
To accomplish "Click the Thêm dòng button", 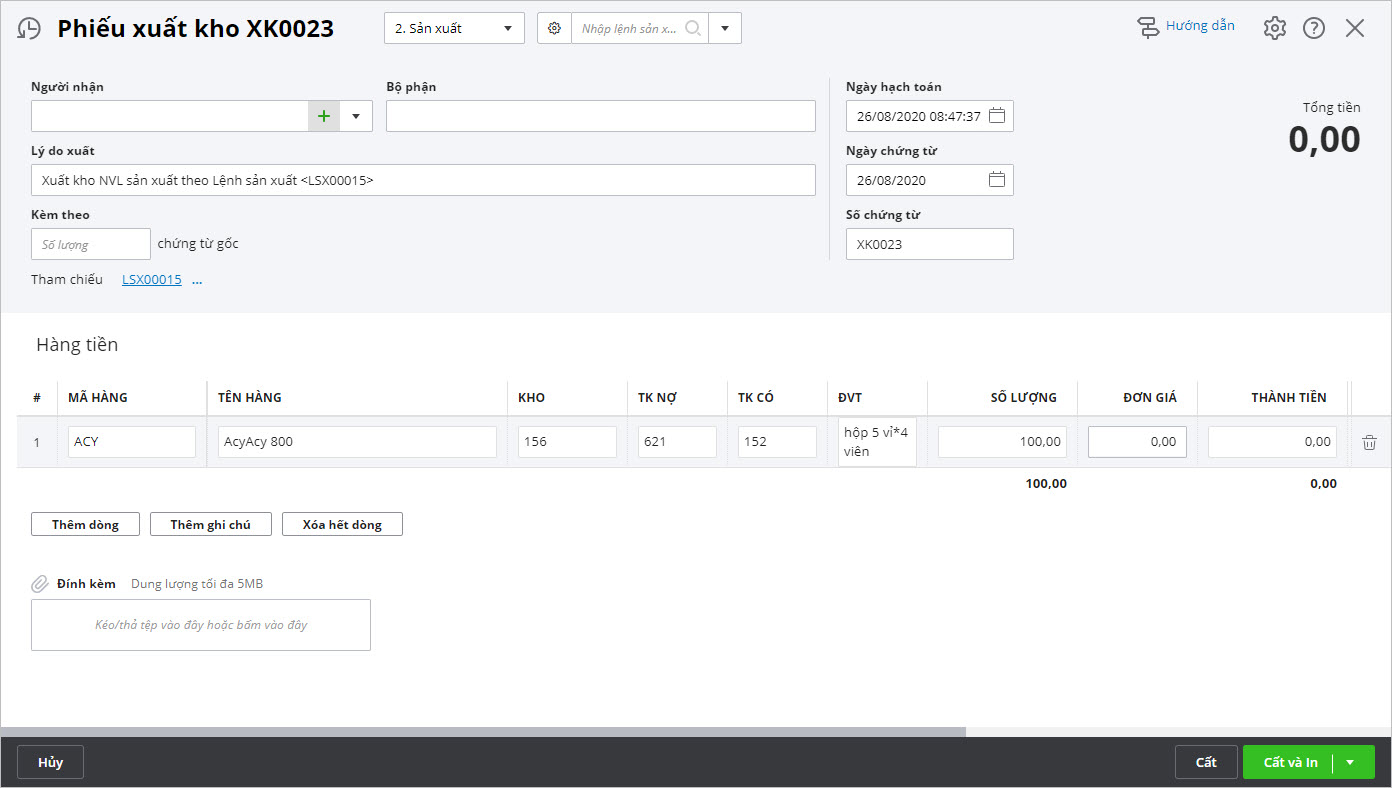I will coord(85,524).
